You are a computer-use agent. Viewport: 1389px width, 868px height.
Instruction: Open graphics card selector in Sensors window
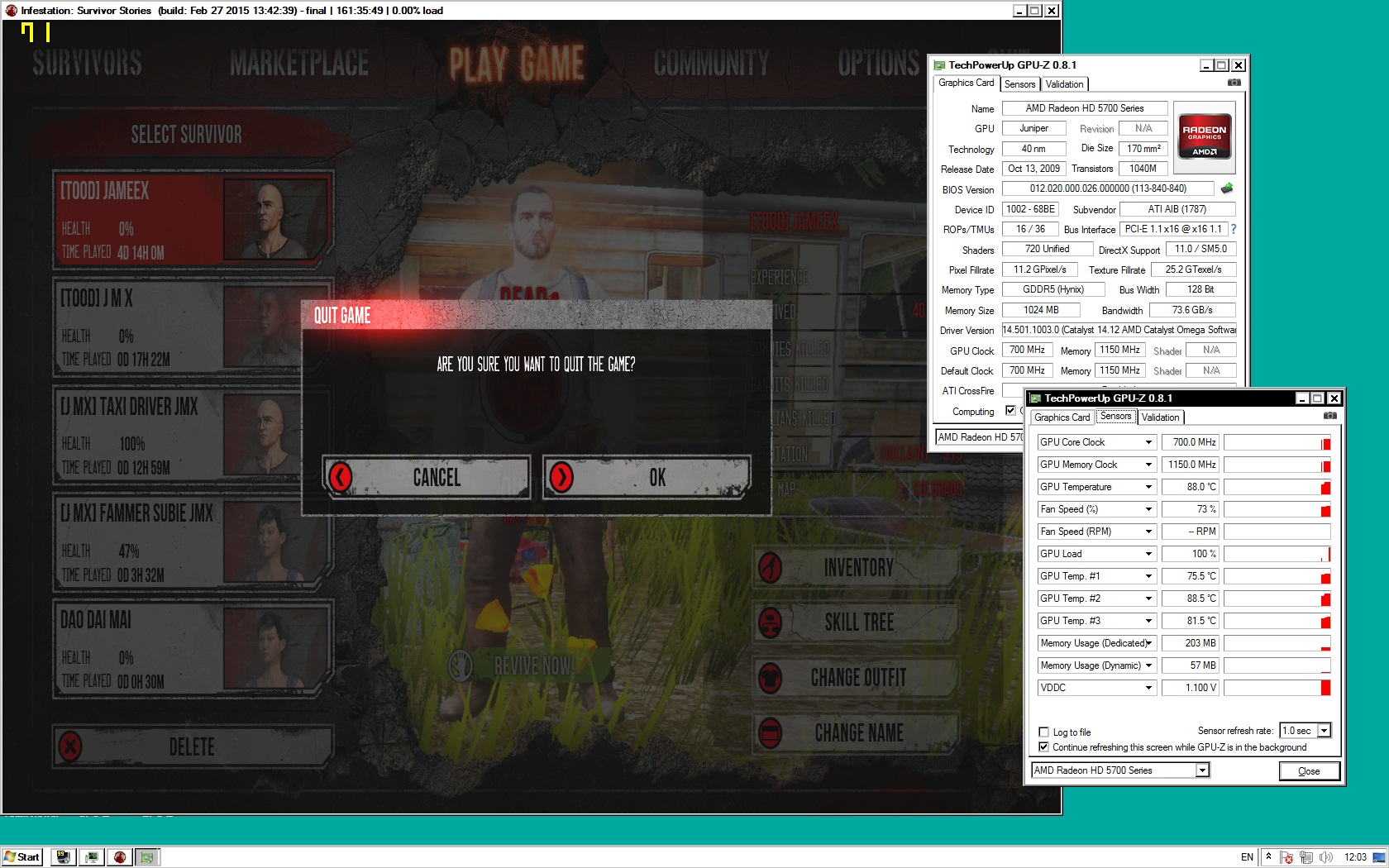click(x=1203, y=770)
